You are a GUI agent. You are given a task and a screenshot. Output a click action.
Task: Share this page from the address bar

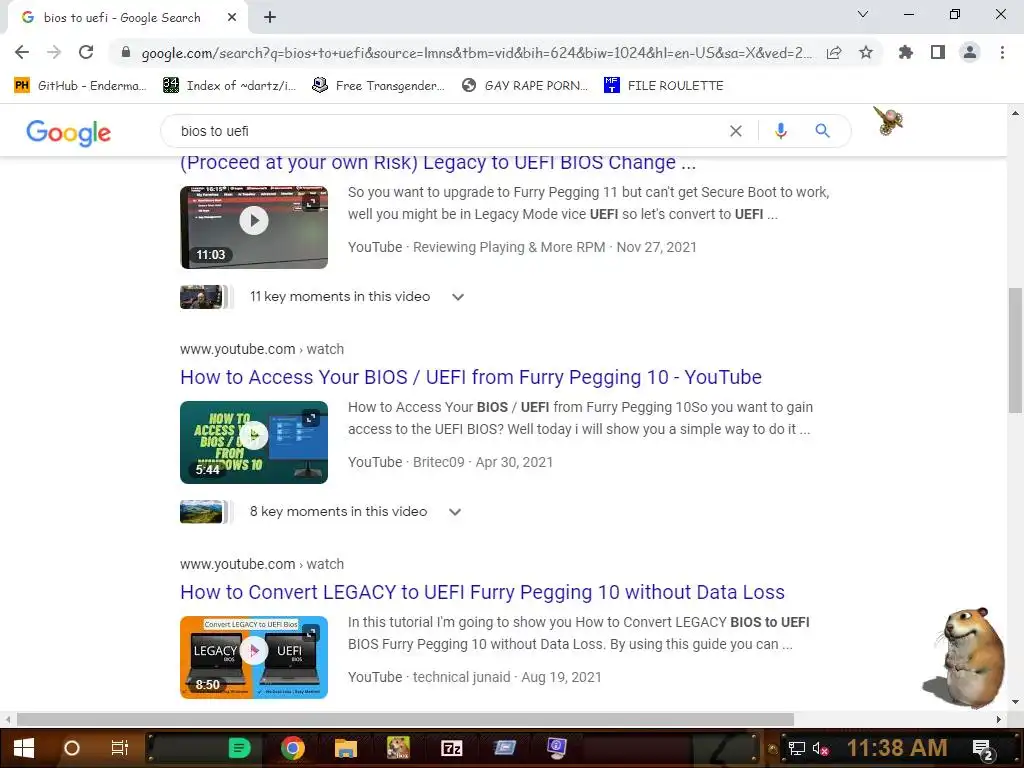pos(834,53)
